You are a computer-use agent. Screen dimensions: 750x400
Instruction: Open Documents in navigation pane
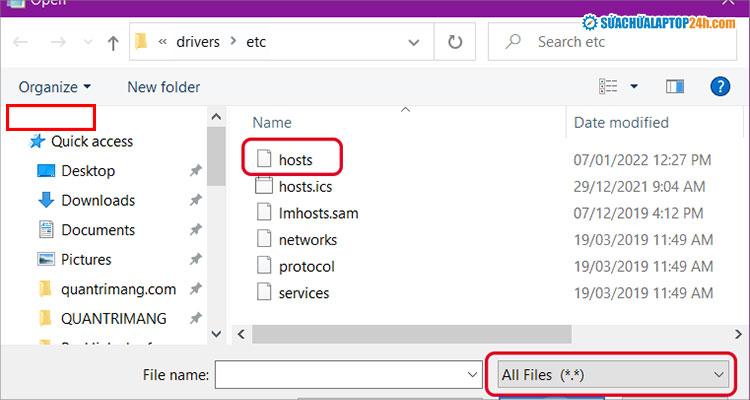[98, 230]
